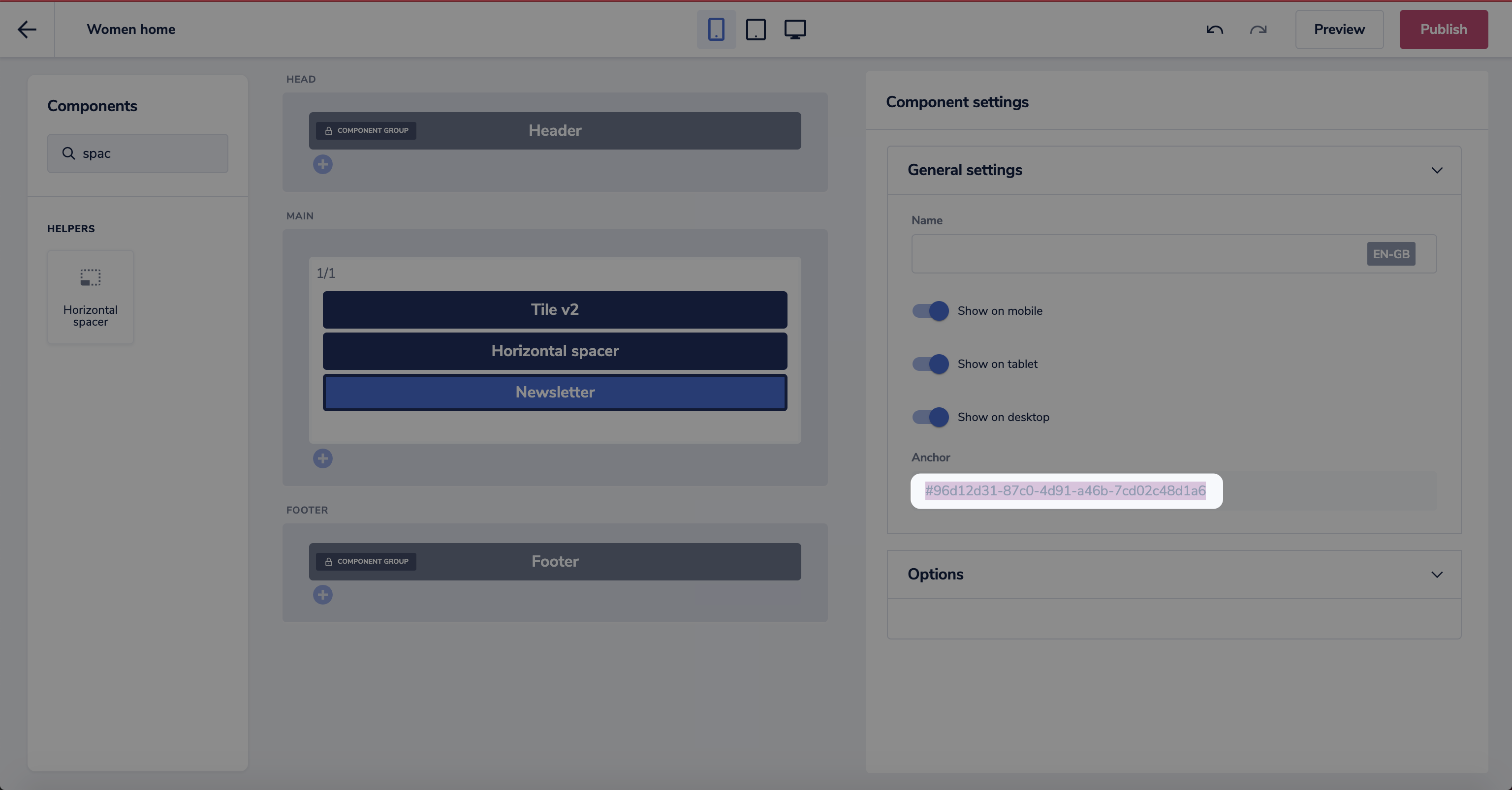The width and height of the screenshot is (1512, 790).
Task: Toggle Show on mobile switch
Action: tap(930, 311)
